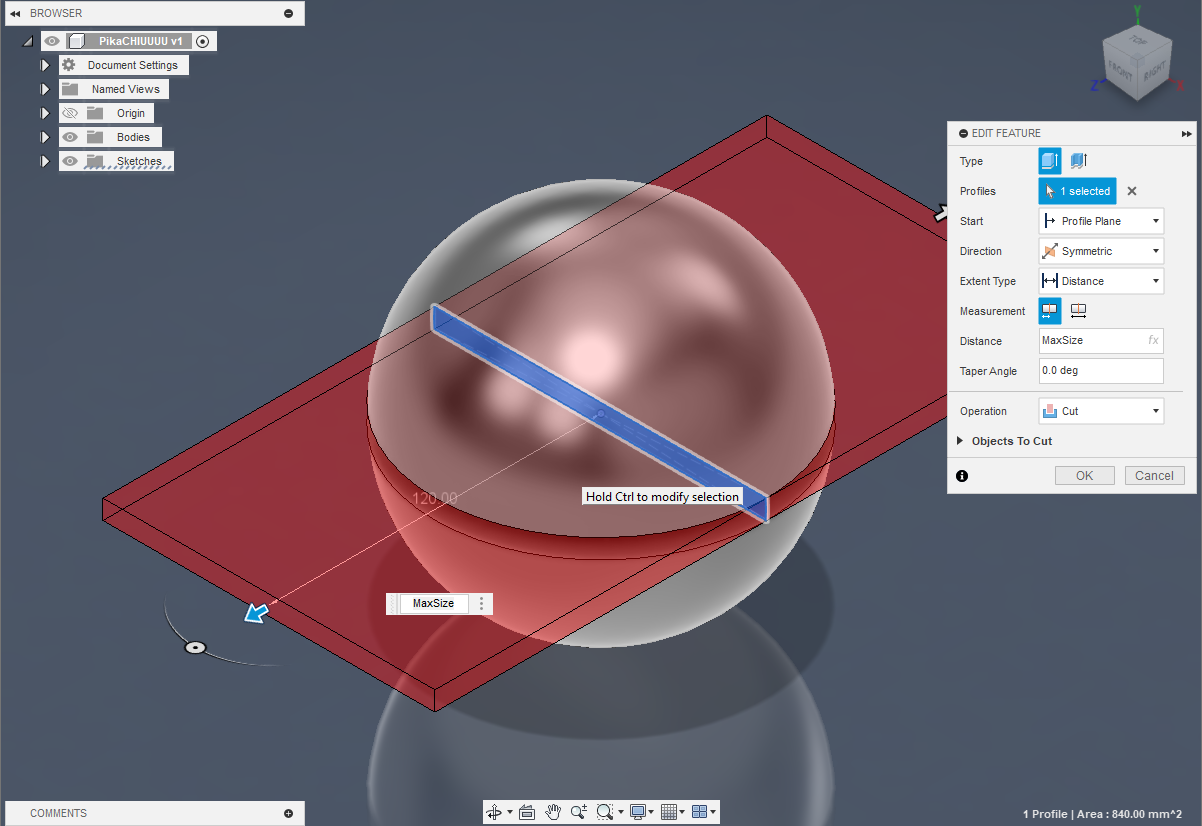Open the Direction dropdown showing Symmetric
Viewport: 1202px width, 826px height.
1101,251
